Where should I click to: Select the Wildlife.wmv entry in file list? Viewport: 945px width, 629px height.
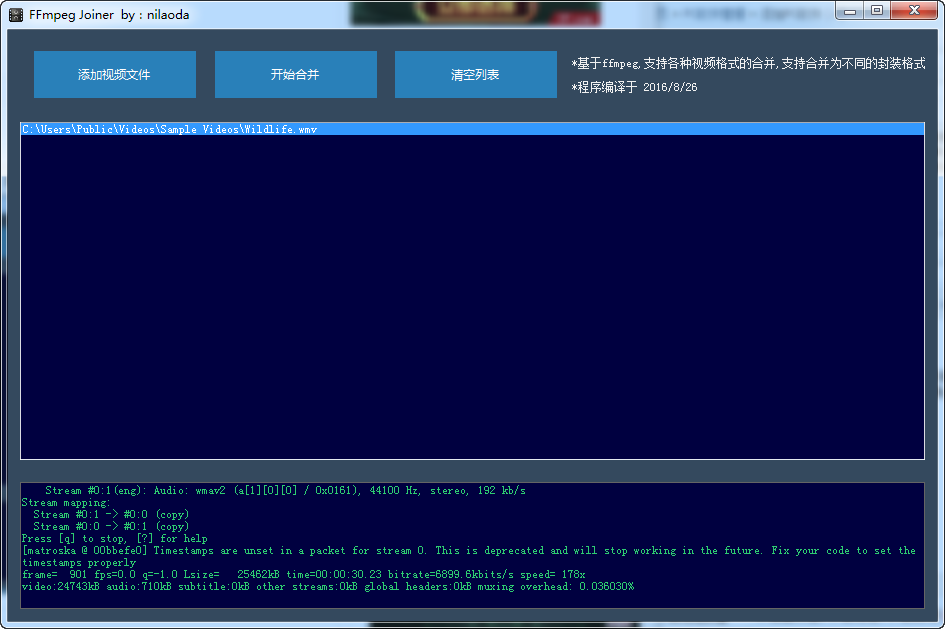(x=170, y=130)
